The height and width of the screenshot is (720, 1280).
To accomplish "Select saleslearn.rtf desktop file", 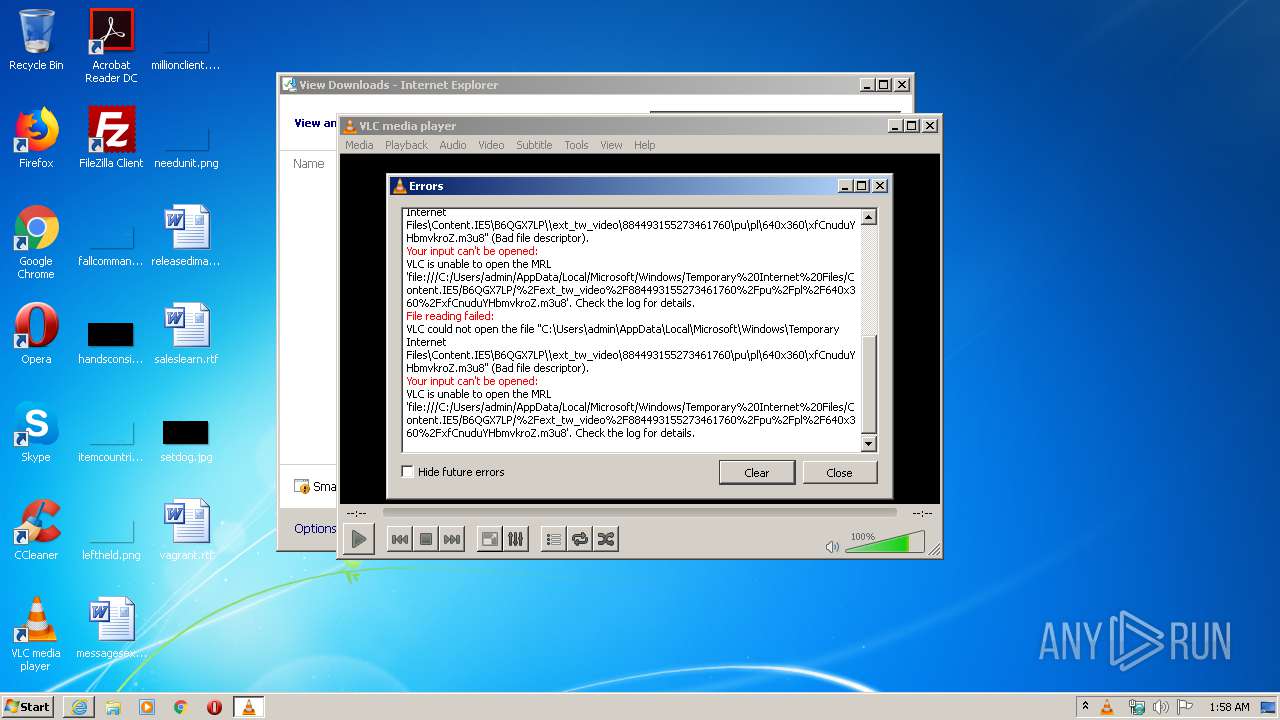I will 186,333.
